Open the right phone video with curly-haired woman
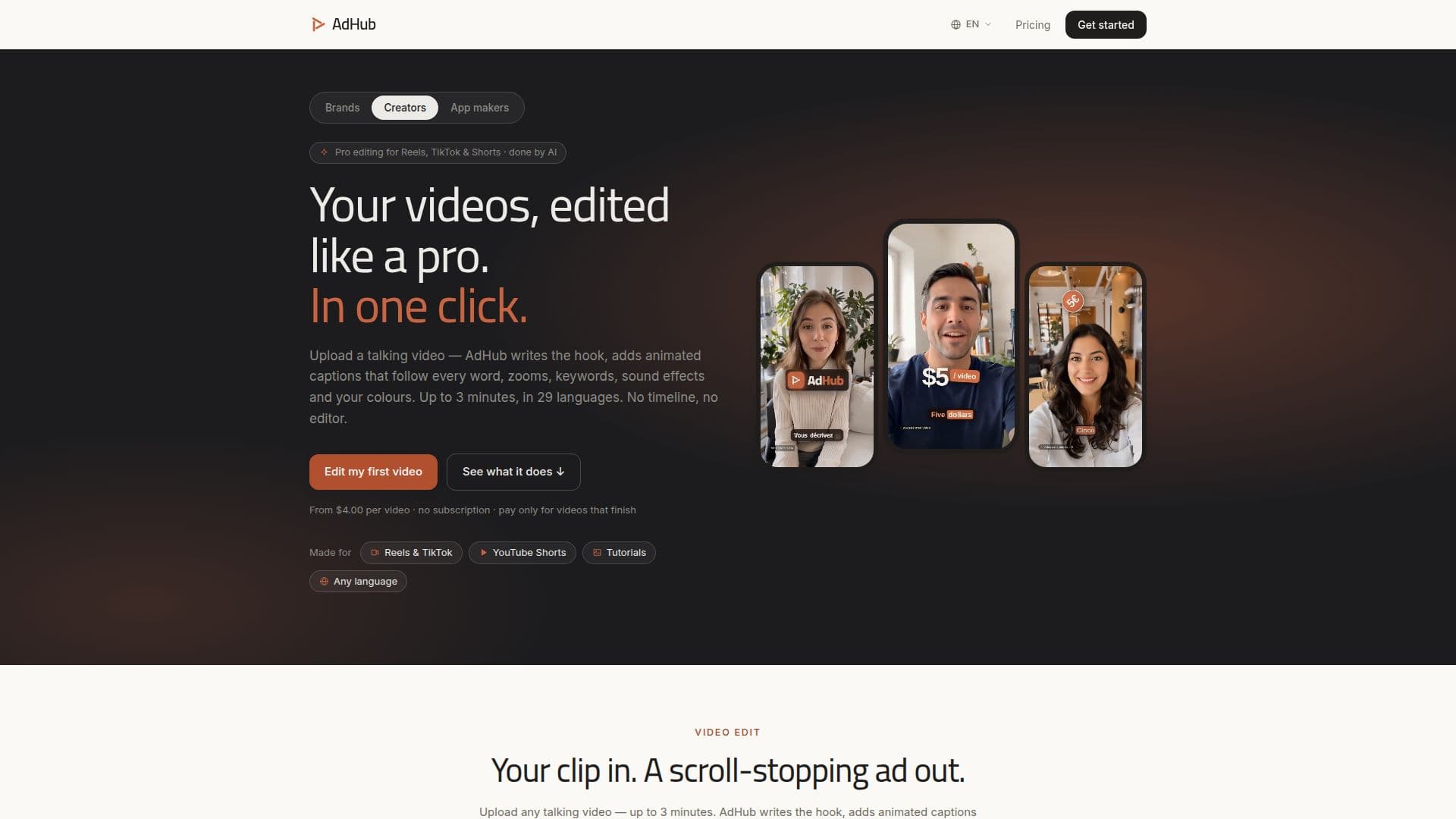Viewport: 1456px width, 819px height. click(x=1085, y=366)
